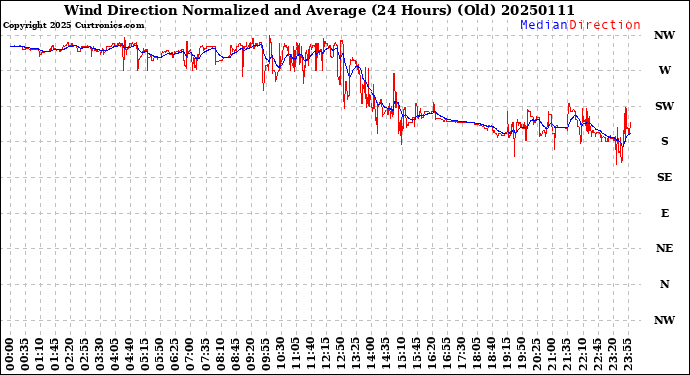Image resolution: width=690 pixels, height=375 pixels.
Task: Click the '23:20' time axis label
Action: coord(613,355)
